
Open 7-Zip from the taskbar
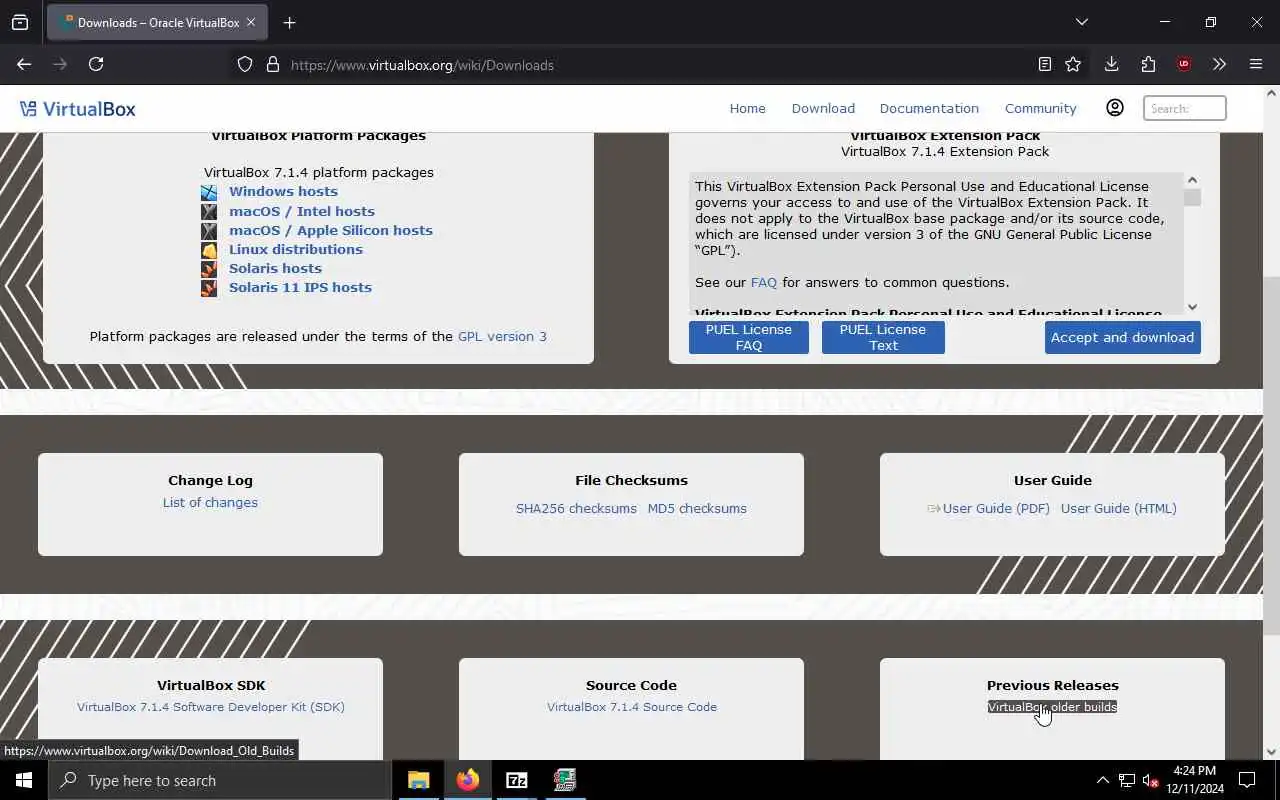(516, 780)
